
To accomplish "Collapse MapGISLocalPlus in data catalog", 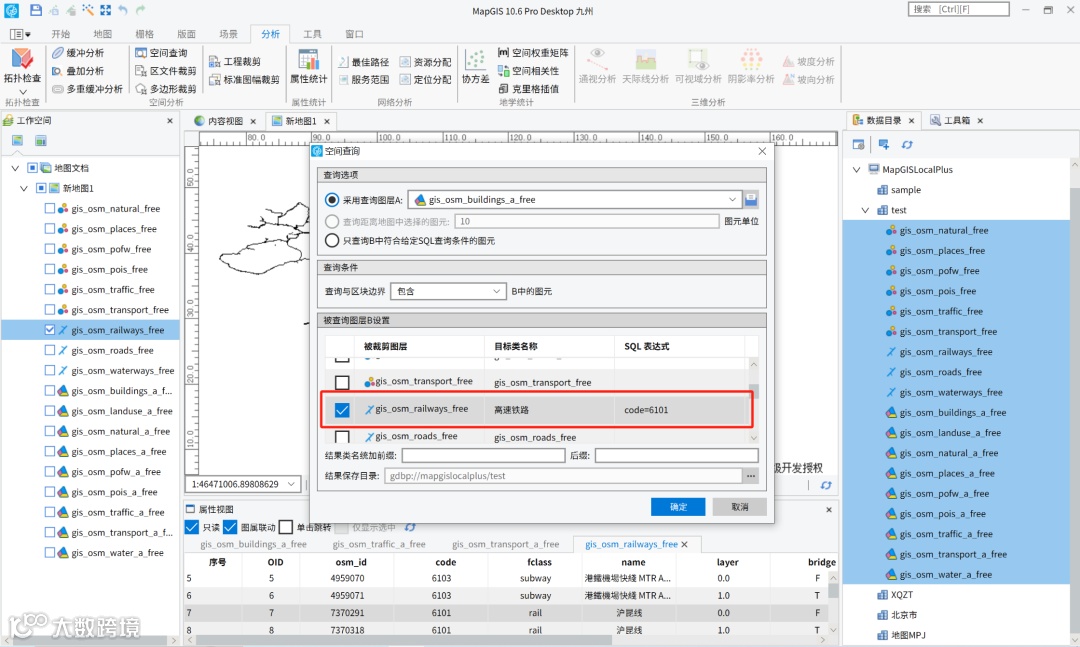I will click(857, 170).
